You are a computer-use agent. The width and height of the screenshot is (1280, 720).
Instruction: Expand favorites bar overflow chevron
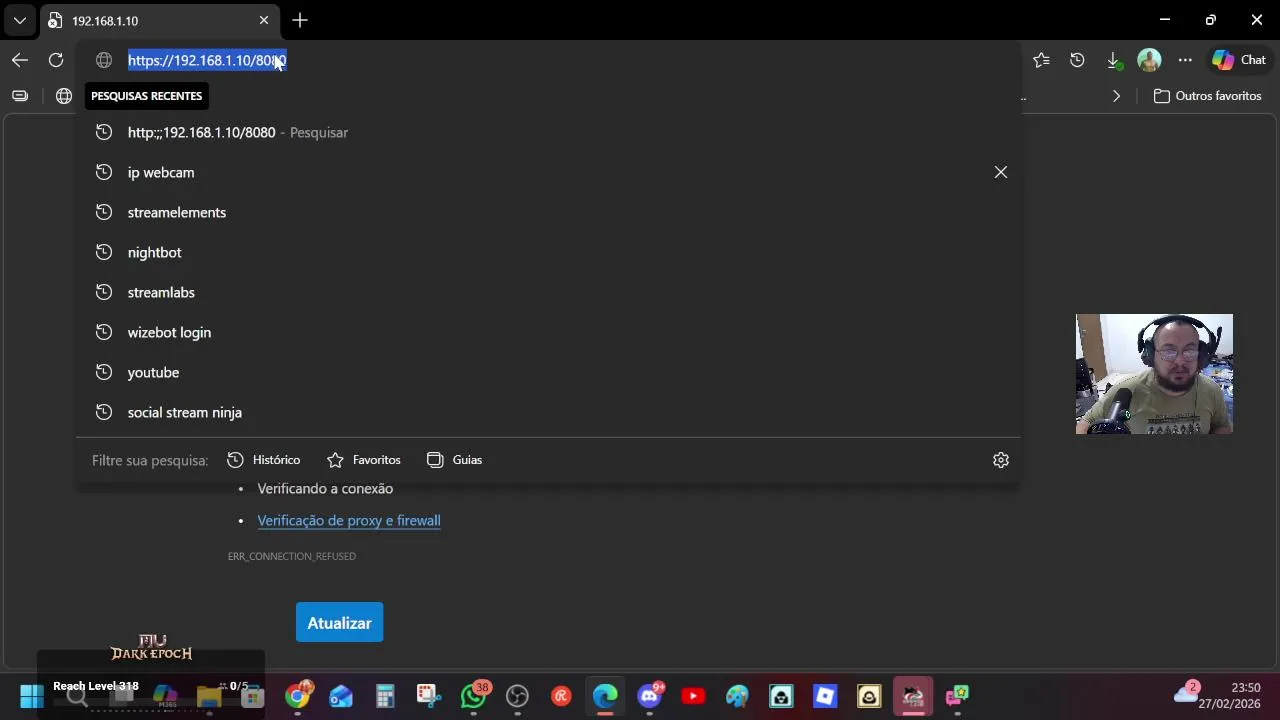pyautogui.click(x=1116, y=96)
